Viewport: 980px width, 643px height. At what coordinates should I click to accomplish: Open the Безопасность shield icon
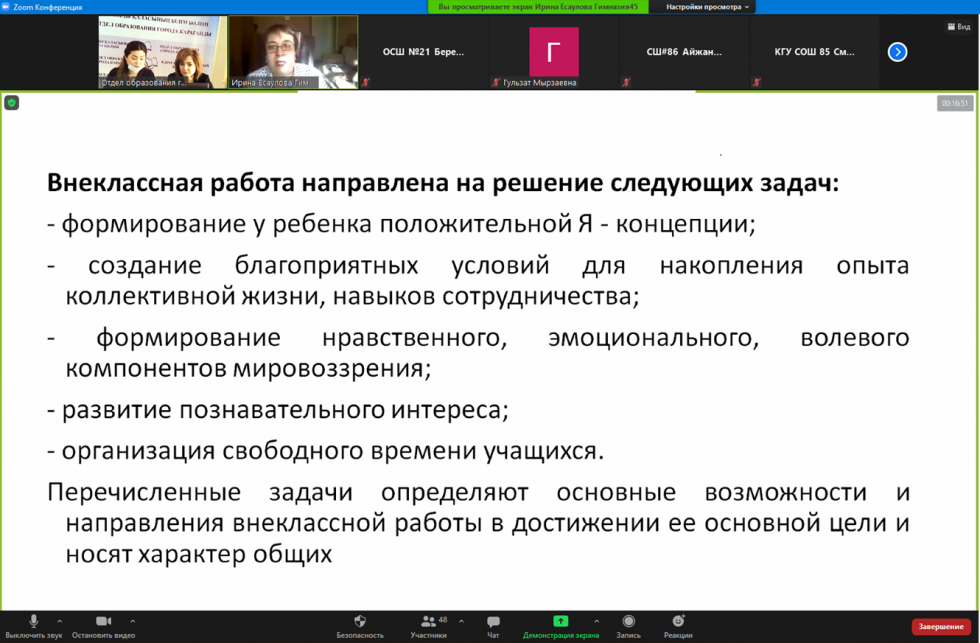pos(360,622)
